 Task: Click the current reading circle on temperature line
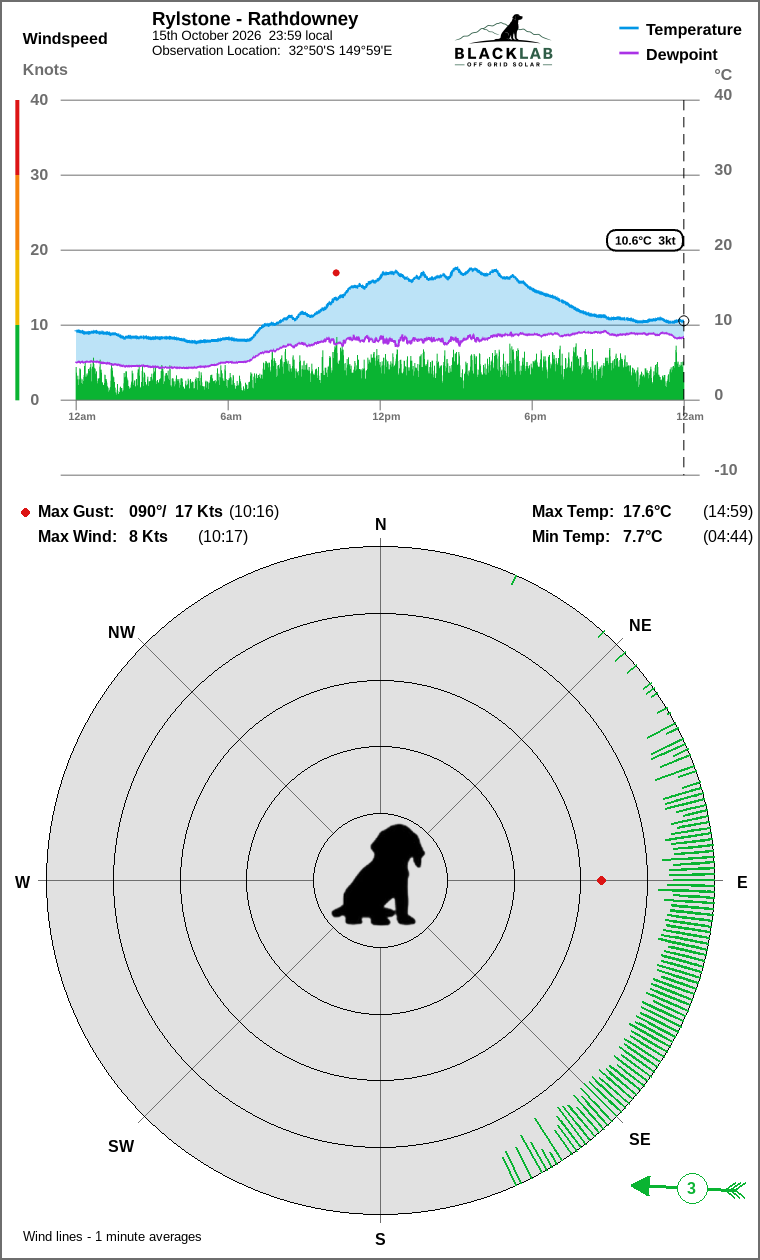pyautogui.click(x=684, y=321)
